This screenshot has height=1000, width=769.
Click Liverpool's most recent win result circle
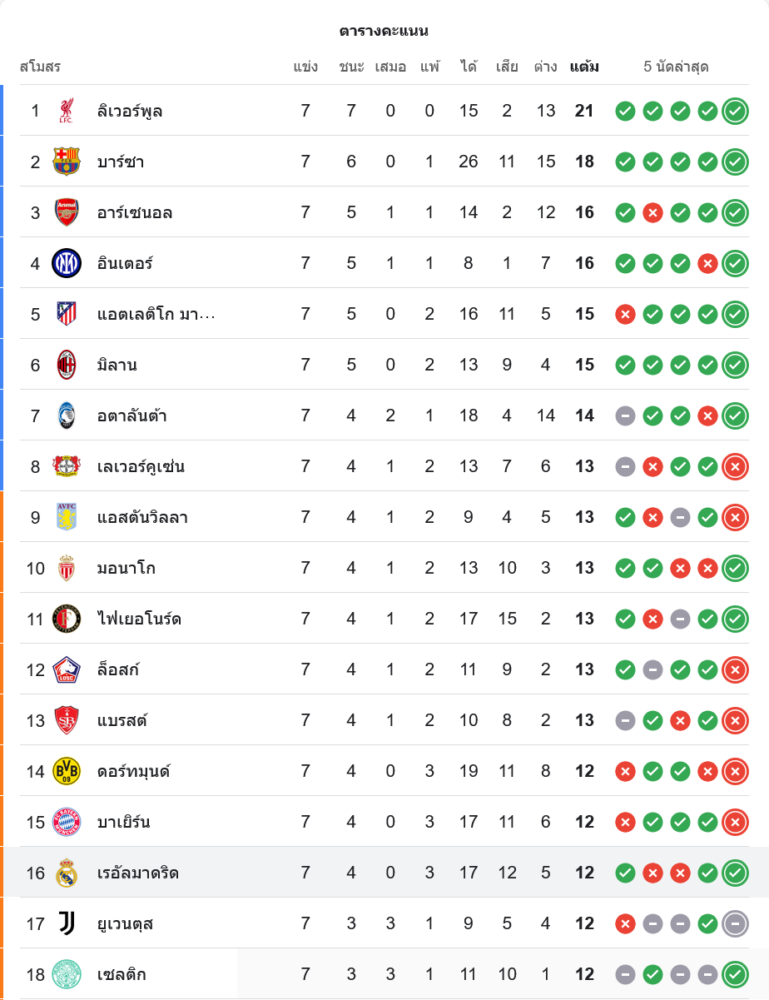[735, 111]
